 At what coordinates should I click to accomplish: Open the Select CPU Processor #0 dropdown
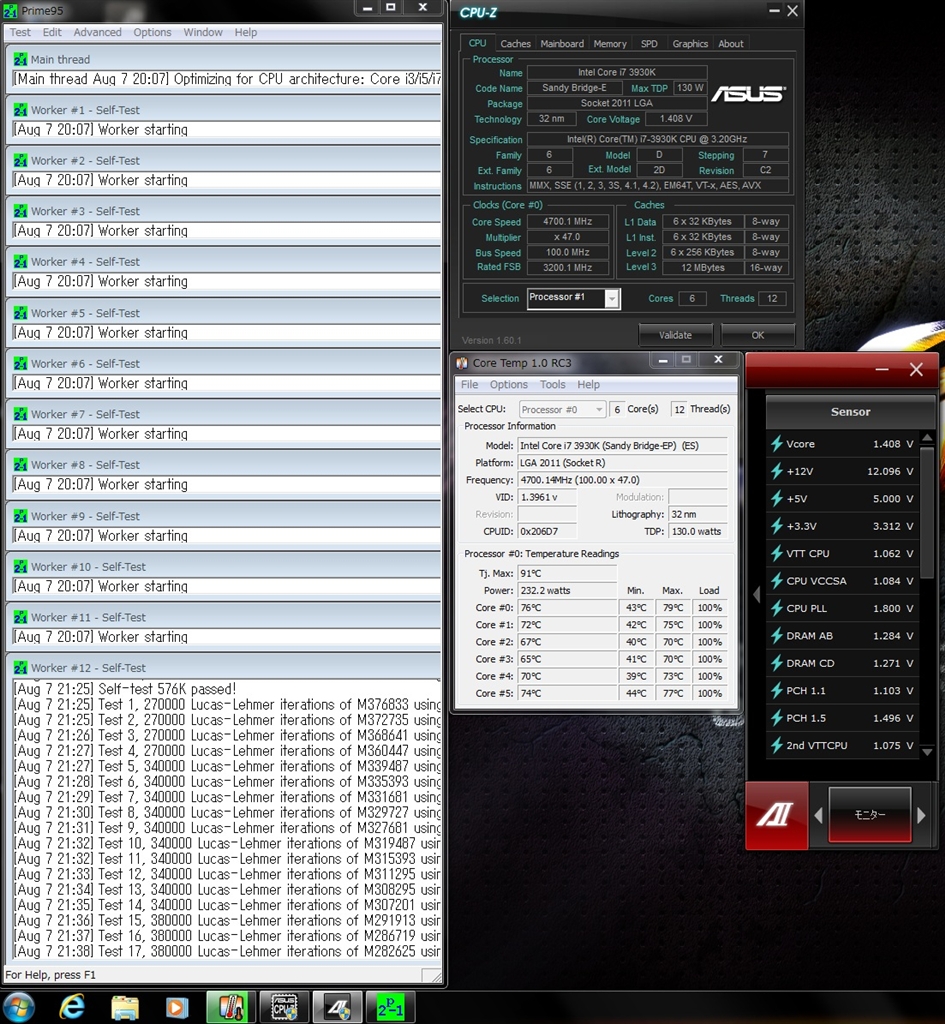[x=599, y=409]
